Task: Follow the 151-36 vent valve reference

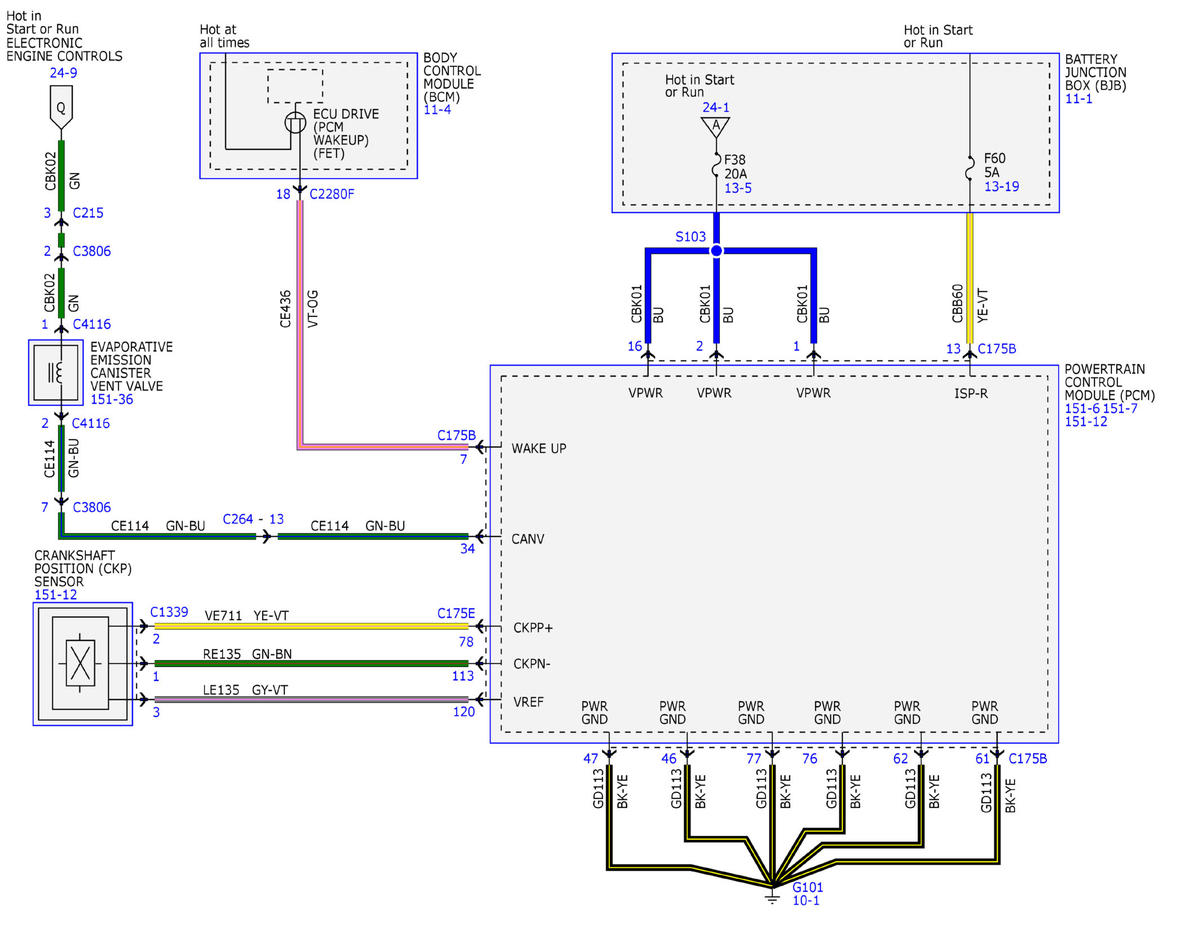Action: (111, 400)
